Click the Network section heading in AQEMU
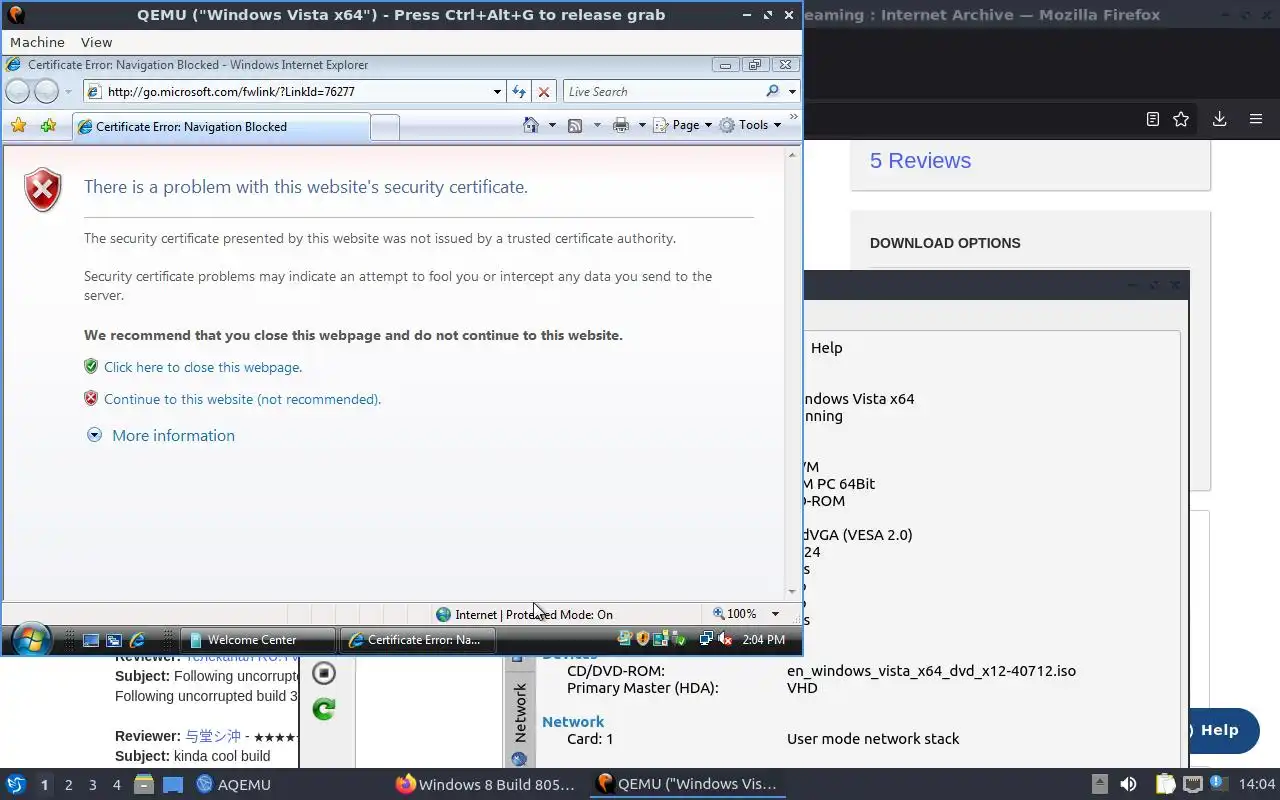 [573, 721]
